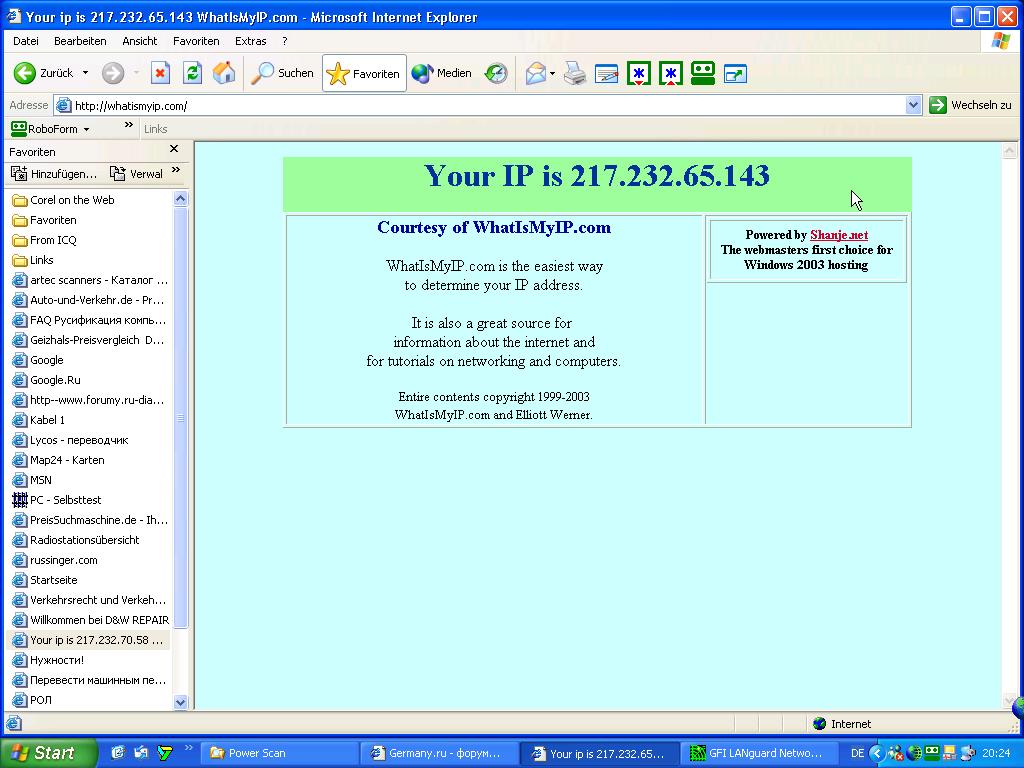Click the taskbar clock 20:24

pyautogui.click(x=995, y=753)
